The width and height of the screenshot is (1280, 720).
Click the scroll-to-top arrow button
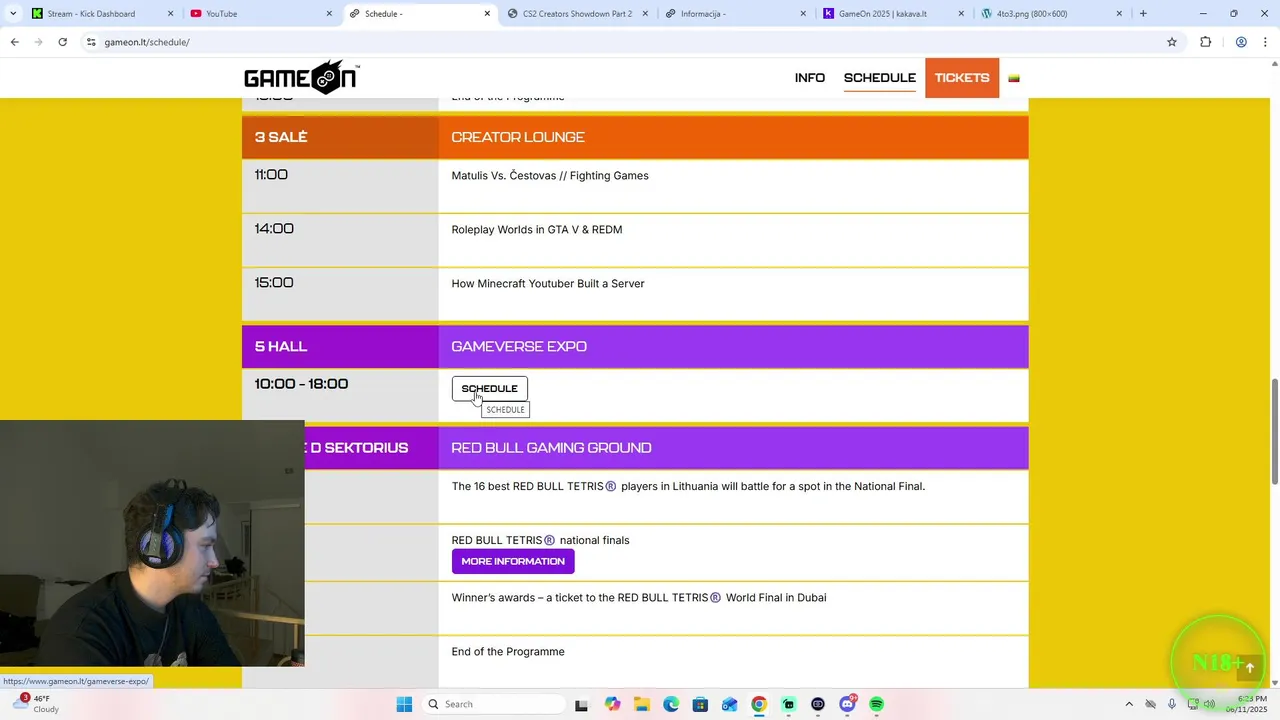1249,668
